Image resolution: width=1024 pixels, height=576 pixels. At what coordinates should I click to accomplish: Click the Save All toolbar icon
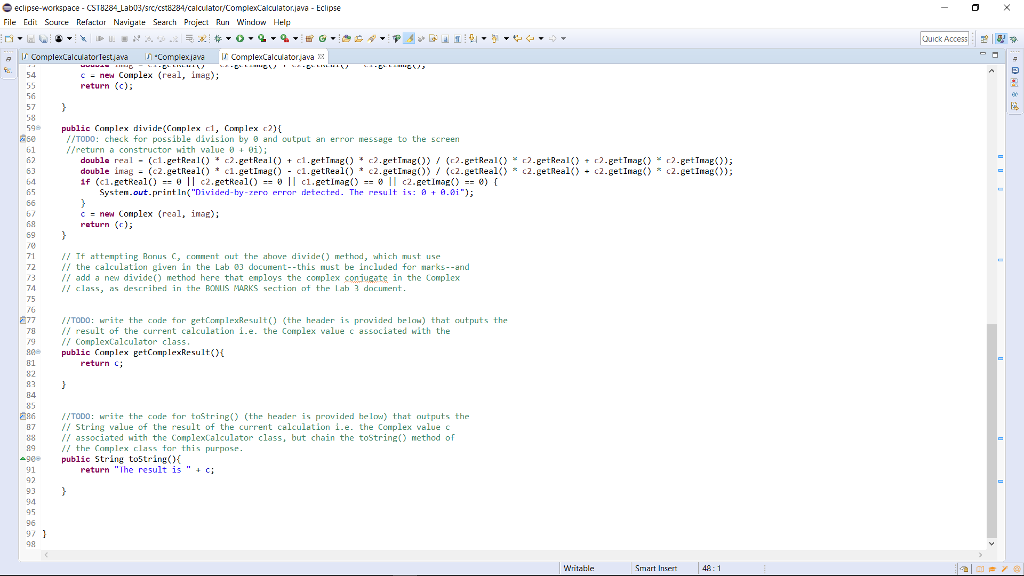pyautogui.click(x=43, y=39)
